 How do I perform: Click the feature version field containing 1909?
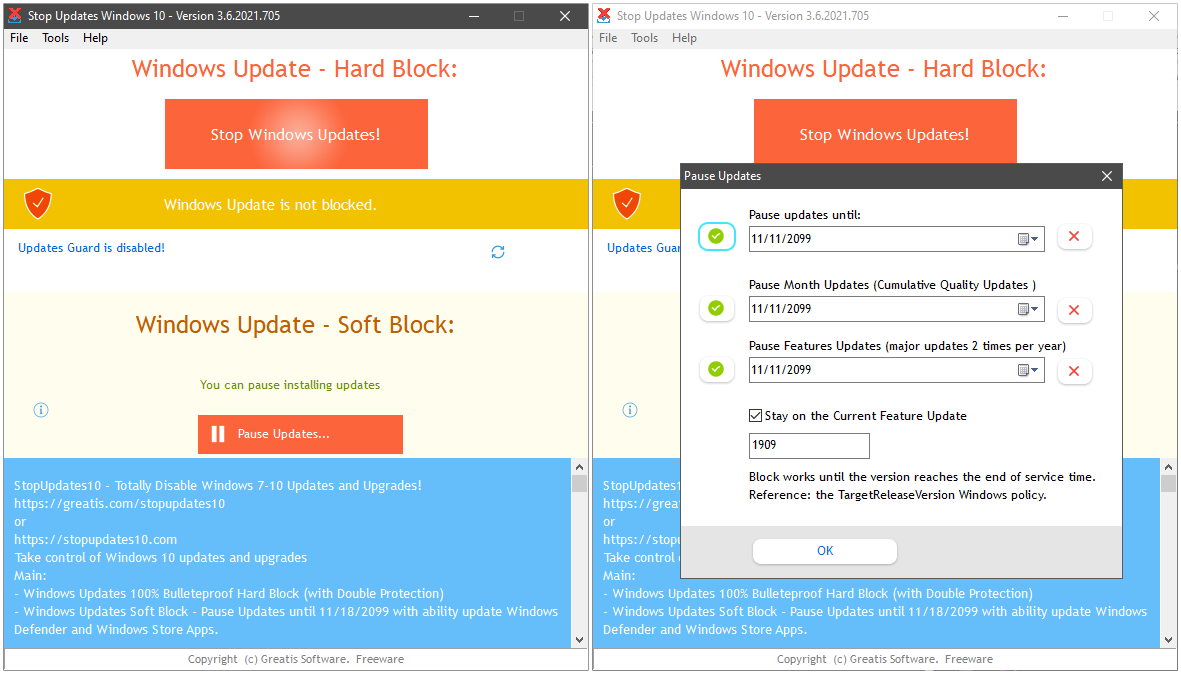point(809,445)
